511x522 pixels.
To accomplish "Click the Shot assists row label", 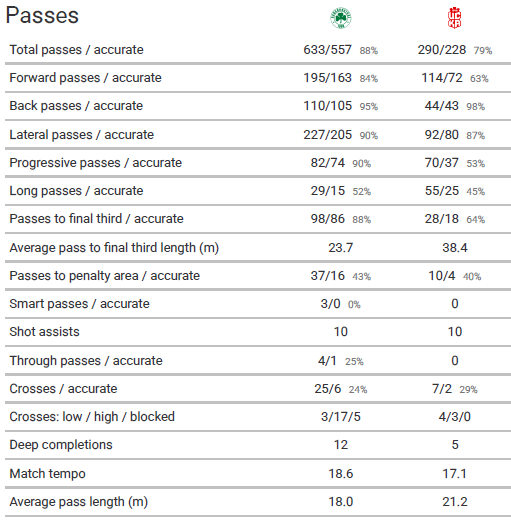I will click(x=44, y=332).
